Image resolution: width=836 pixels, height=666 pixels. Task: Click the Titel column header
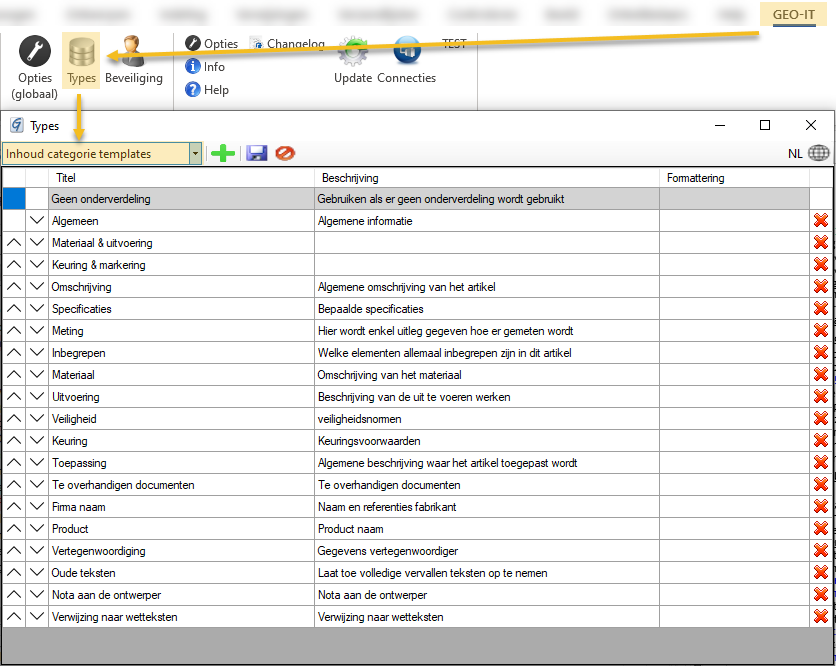(x=181, y=178)
